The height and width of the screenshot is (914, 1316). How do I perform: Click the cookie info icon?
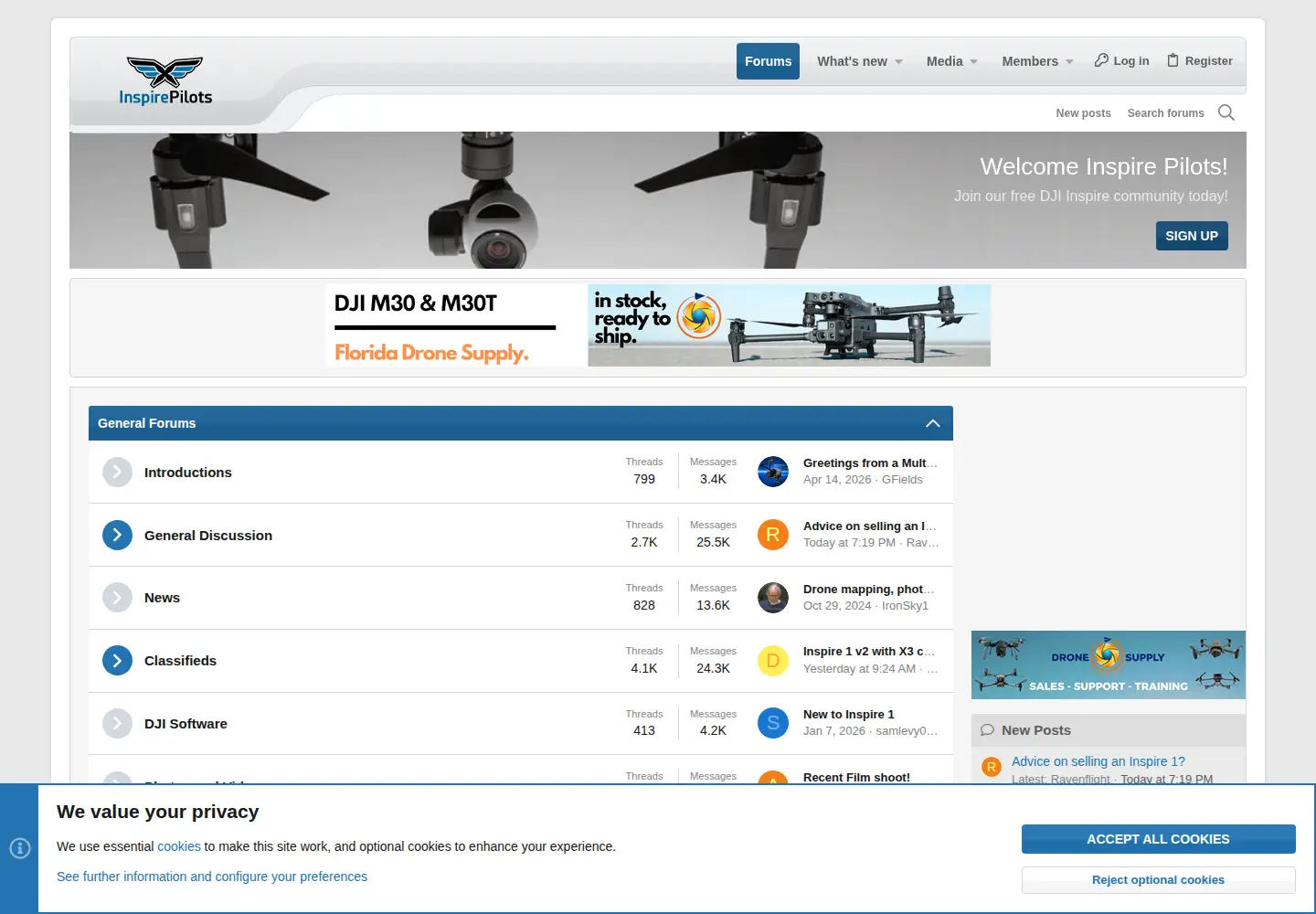19,848
